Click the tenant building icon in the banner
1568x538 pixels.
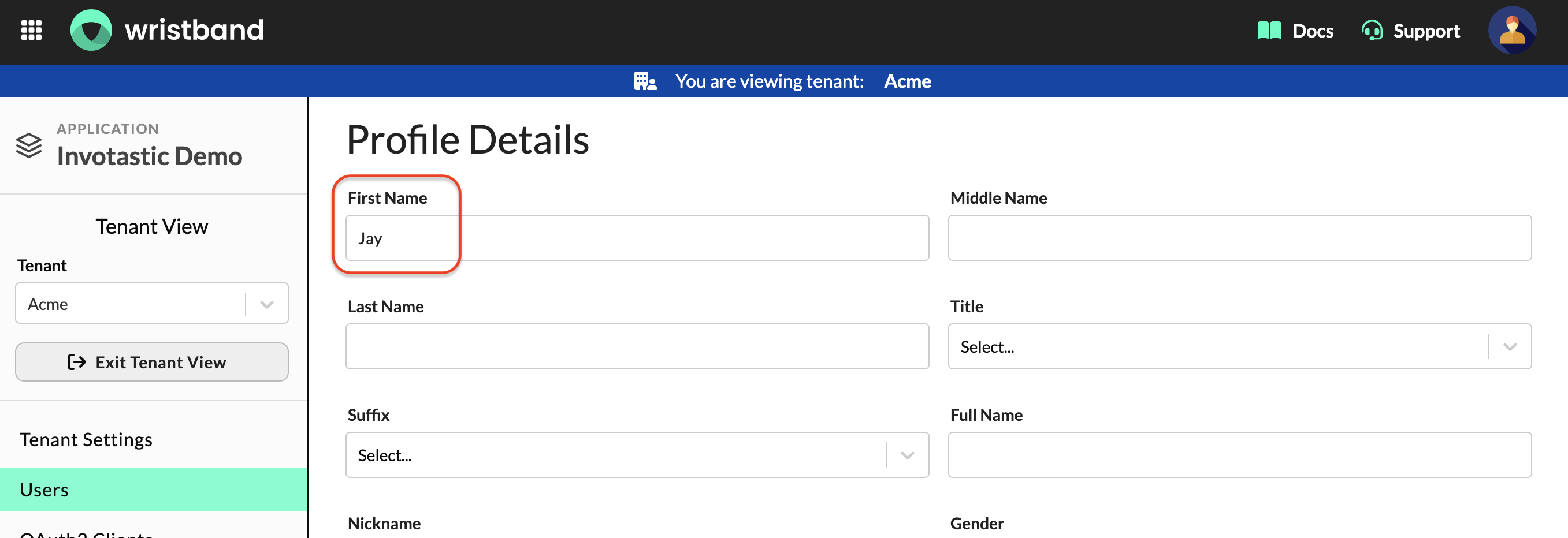click(x=645, y=81)
